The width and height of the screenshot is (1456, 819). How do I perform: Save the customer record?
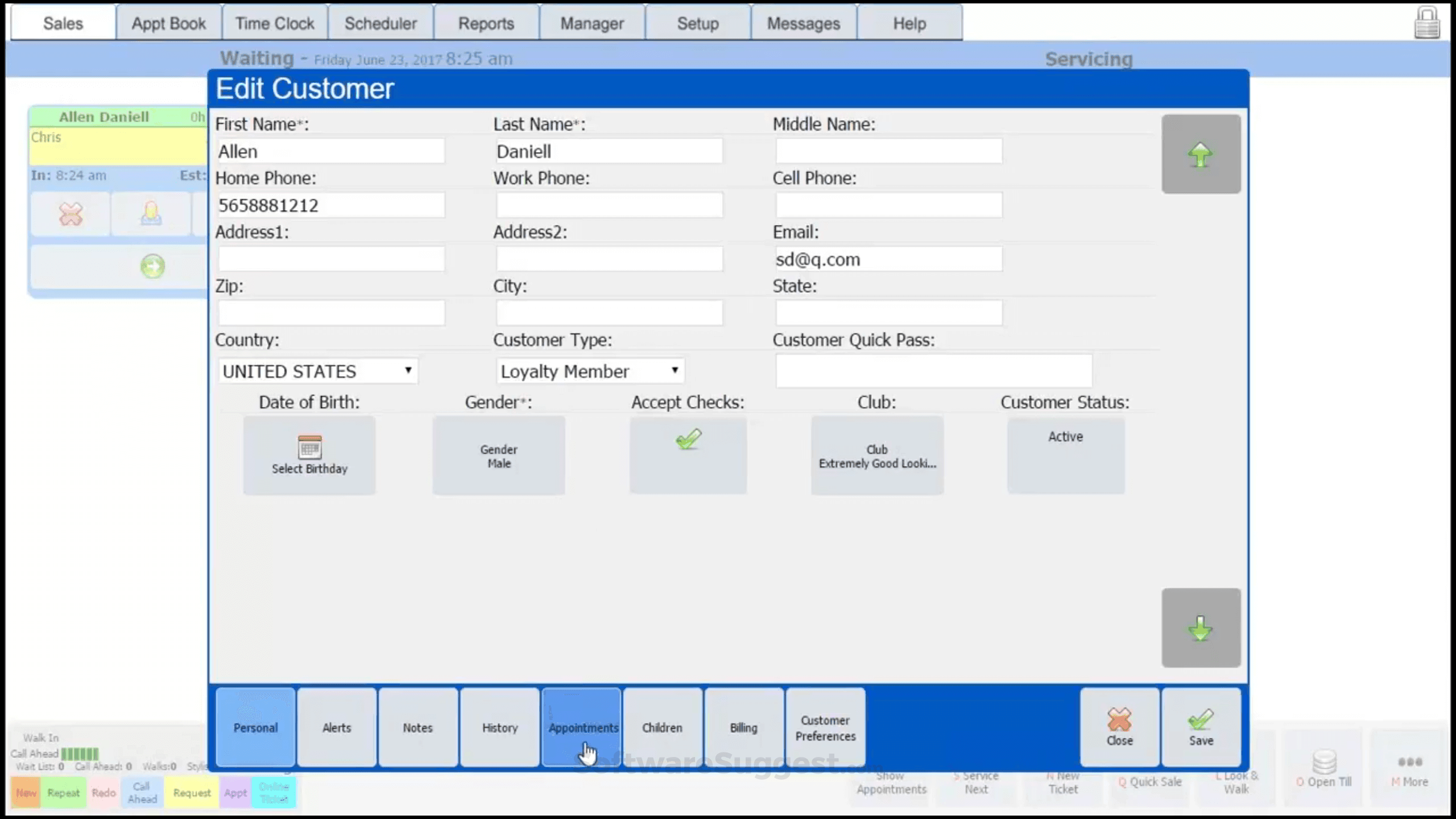(1201, 726)
